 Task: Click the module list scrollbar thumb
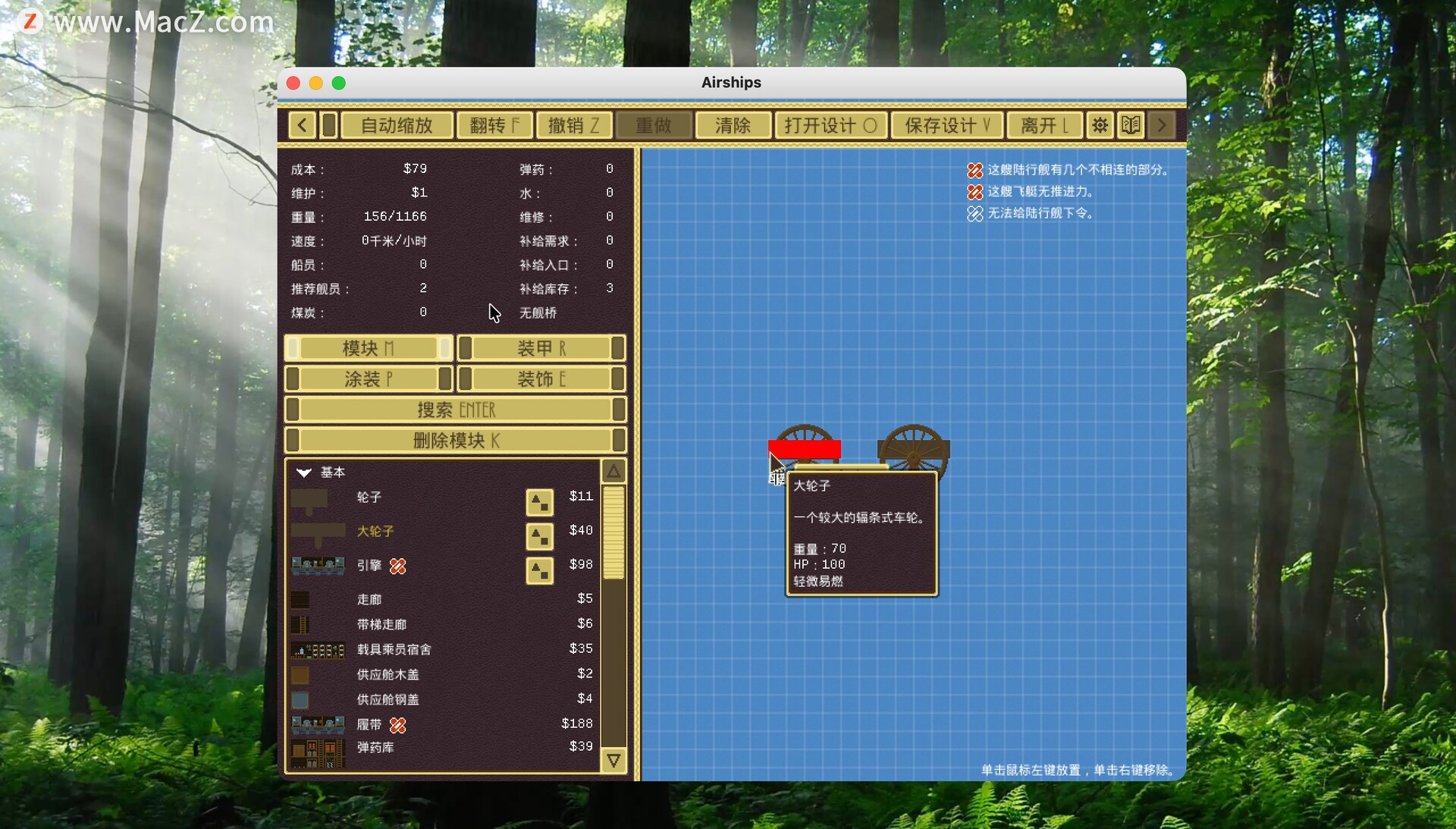coord(613,532)
